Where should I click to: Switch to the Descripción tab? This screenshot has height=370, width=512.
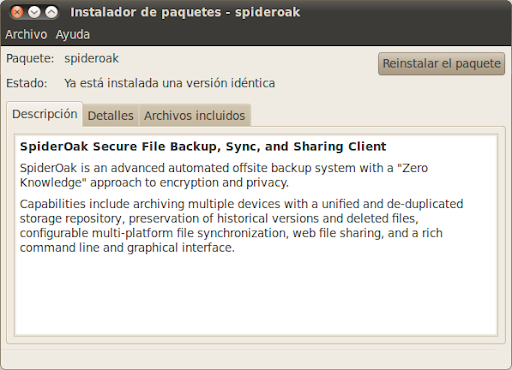click(45, 114)
